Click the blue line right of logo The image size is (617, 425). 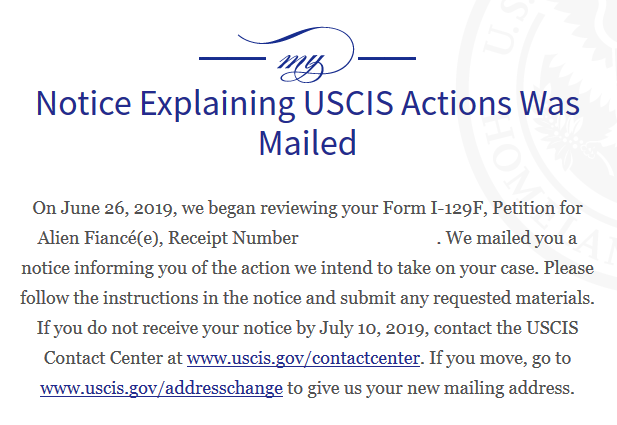tap(387, 58)
